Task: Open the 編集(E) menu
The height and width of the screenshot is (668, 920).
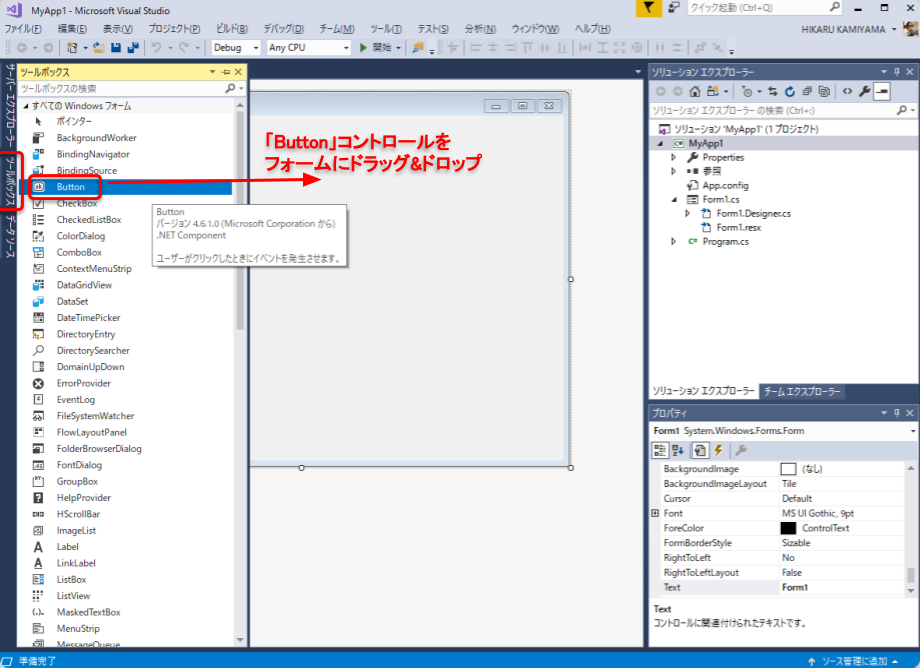Action: (x=72, y=29)
